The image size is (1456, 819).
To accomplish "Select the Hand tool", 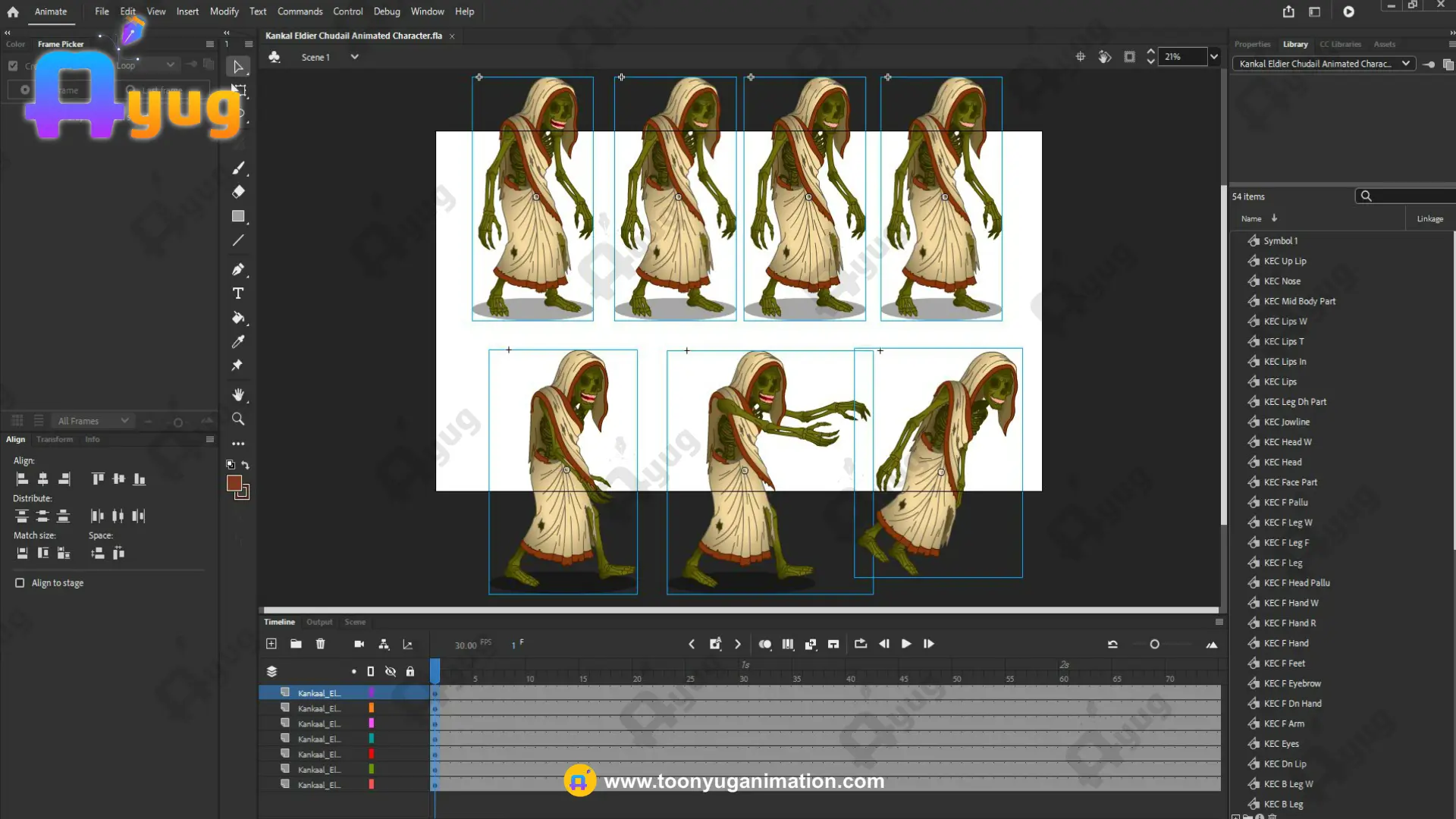I will click(238, 394).
